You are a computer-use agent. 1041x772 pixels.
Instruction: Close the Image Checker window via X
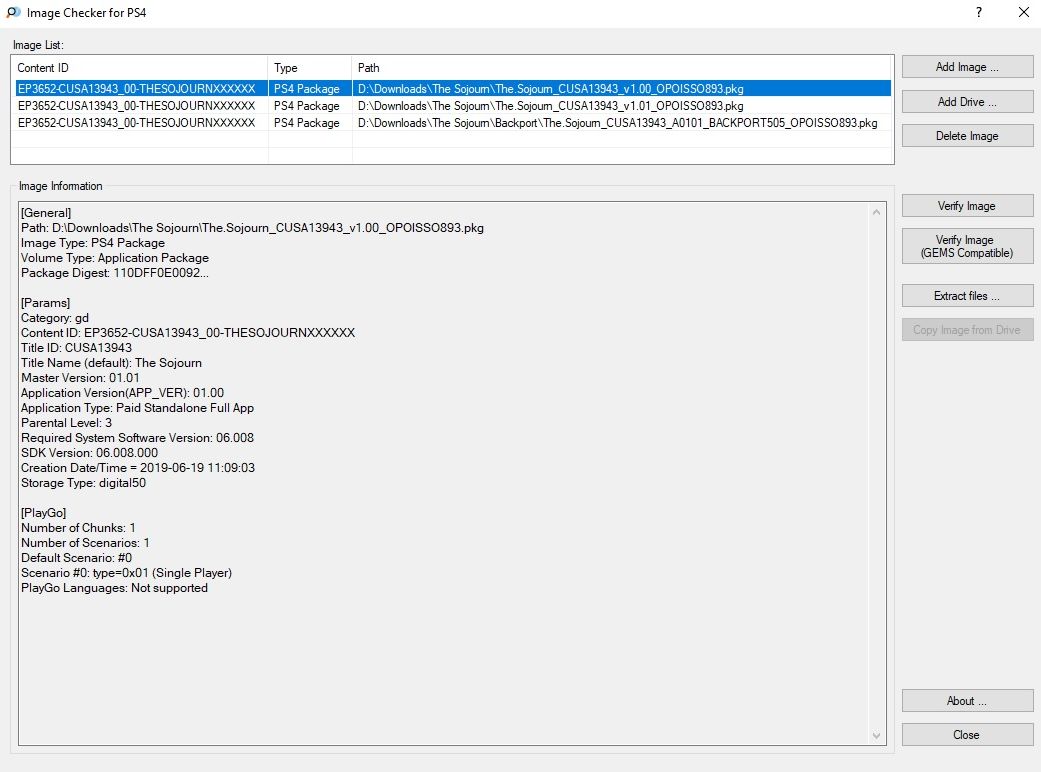pos(1023,13)
